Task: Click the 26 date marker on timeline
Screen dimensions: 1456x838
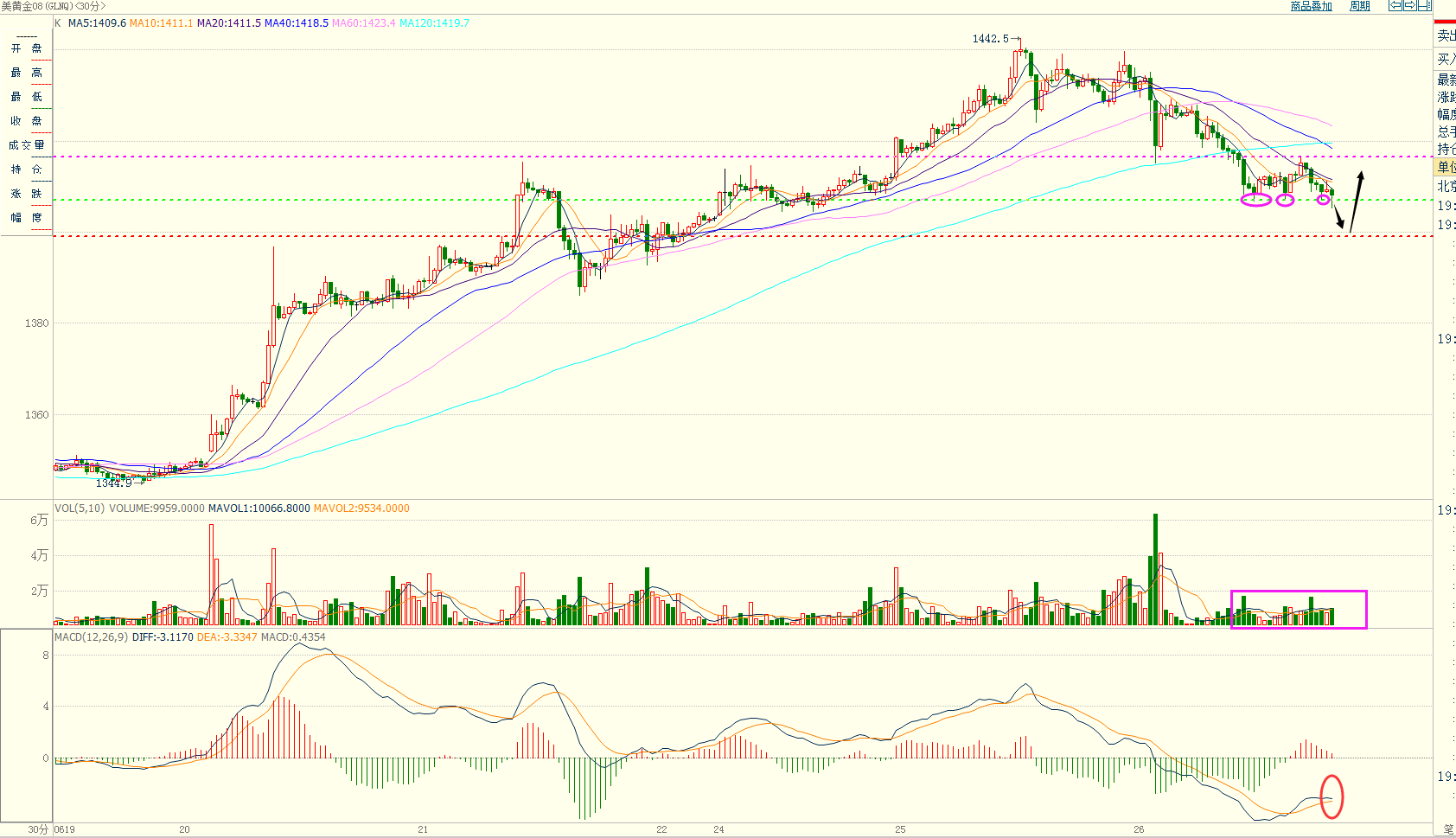Action: click(1139, 829)
